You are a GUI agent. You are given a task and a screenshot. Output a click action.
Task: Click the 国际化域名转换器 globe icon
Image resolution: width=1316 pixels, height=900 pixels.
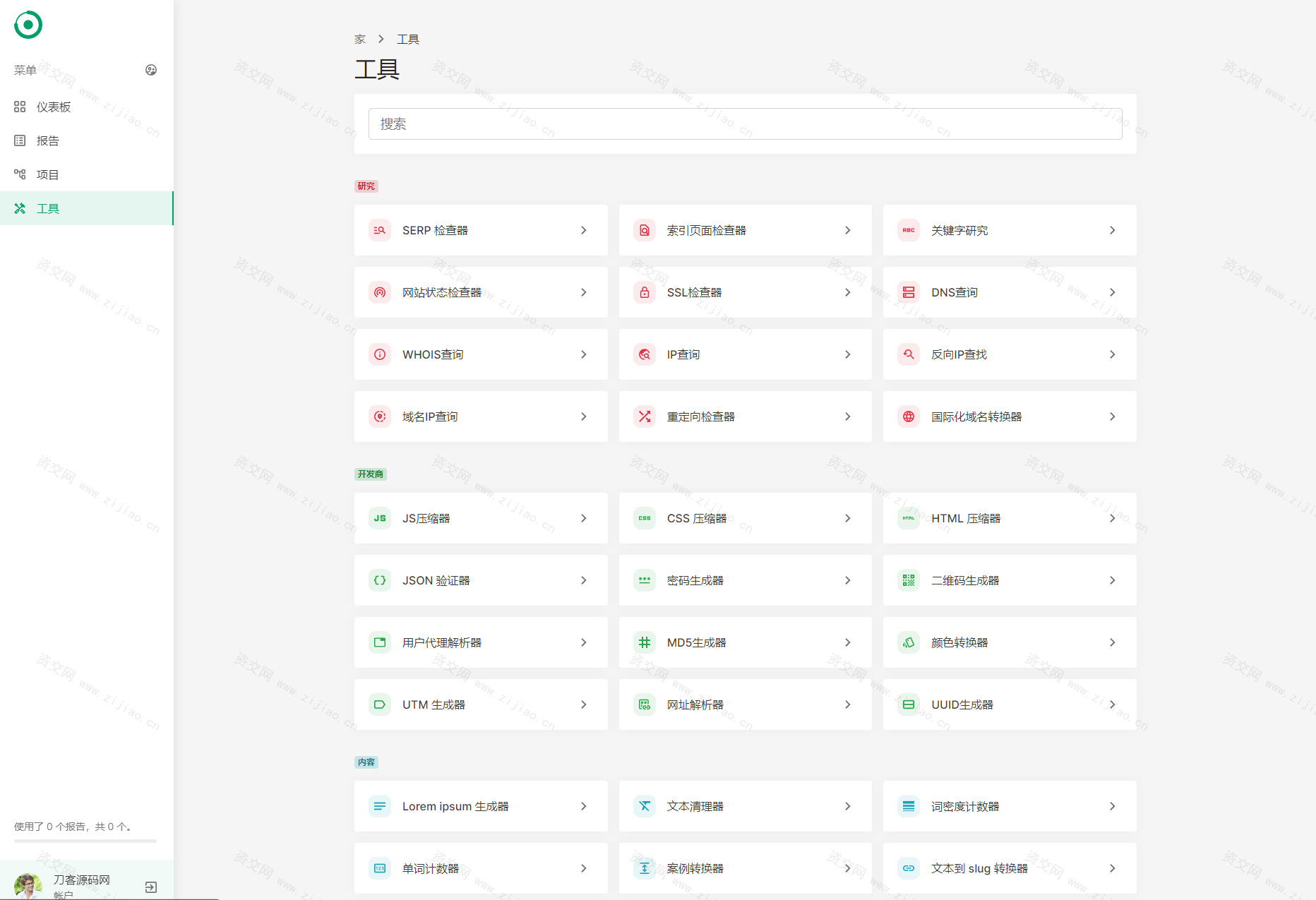tap(909, 416)
